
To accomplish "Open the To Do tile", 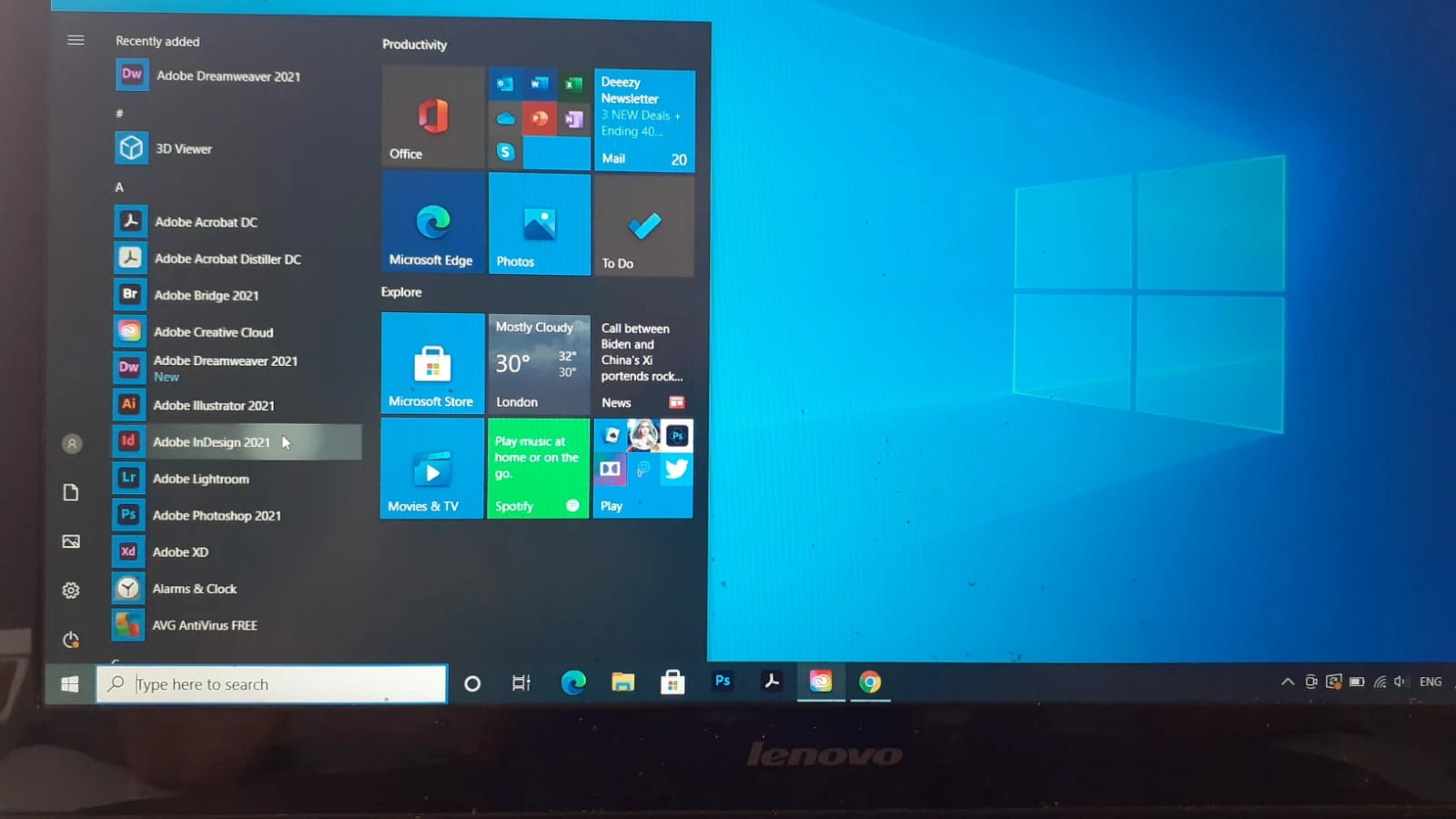I will [x=644, y=226].
